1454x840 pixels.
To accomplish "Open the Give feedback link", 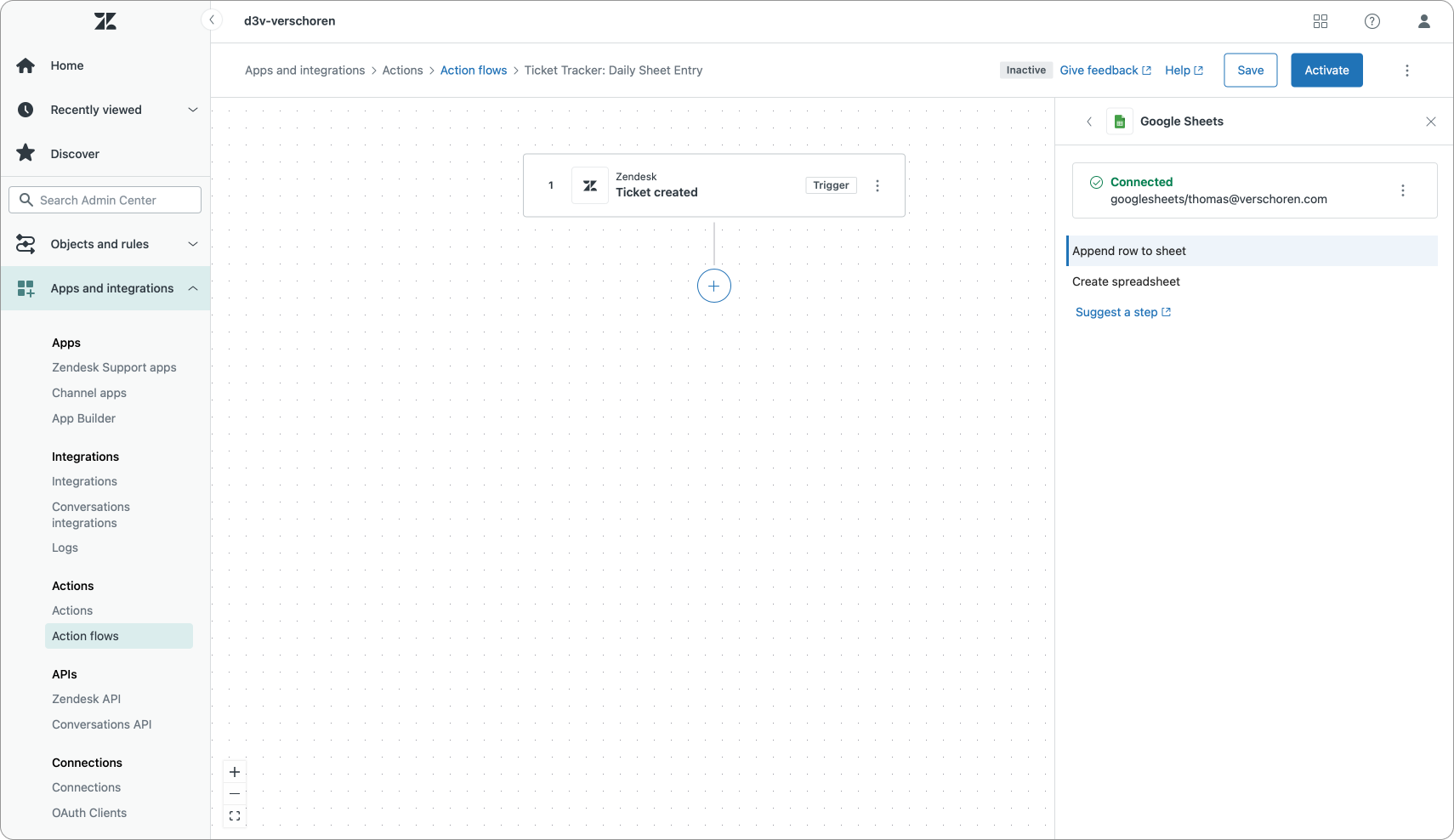I will 1105,71.
